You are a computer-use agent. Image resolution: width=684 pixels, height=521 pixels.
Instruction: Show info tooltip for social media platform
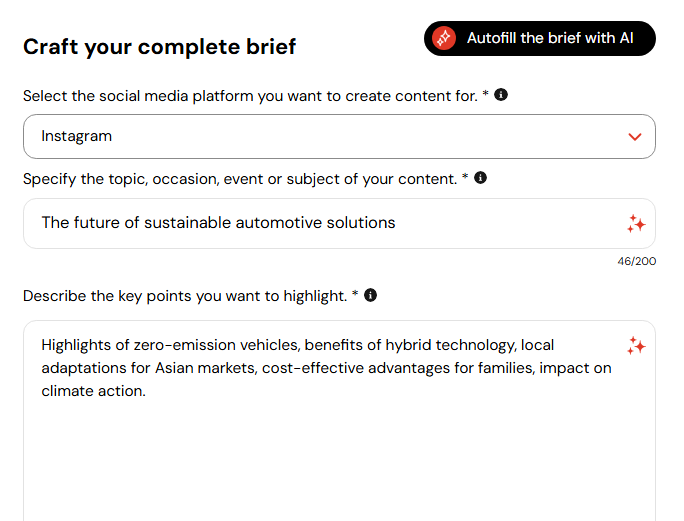tap(501, 95)
